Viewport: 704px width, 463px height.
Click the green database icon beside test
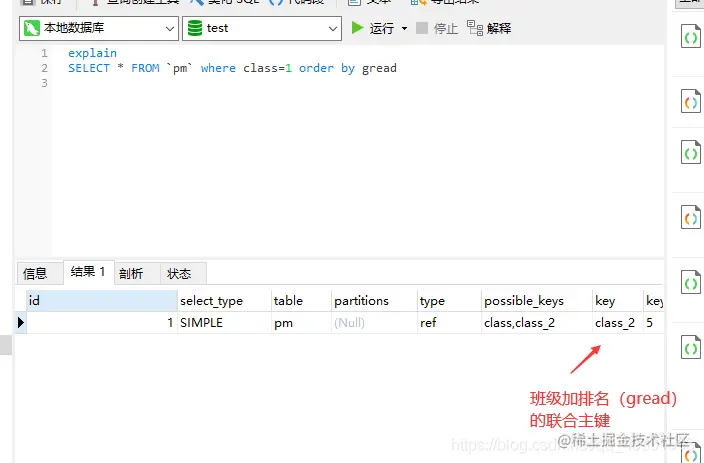(x=195, y=28)
